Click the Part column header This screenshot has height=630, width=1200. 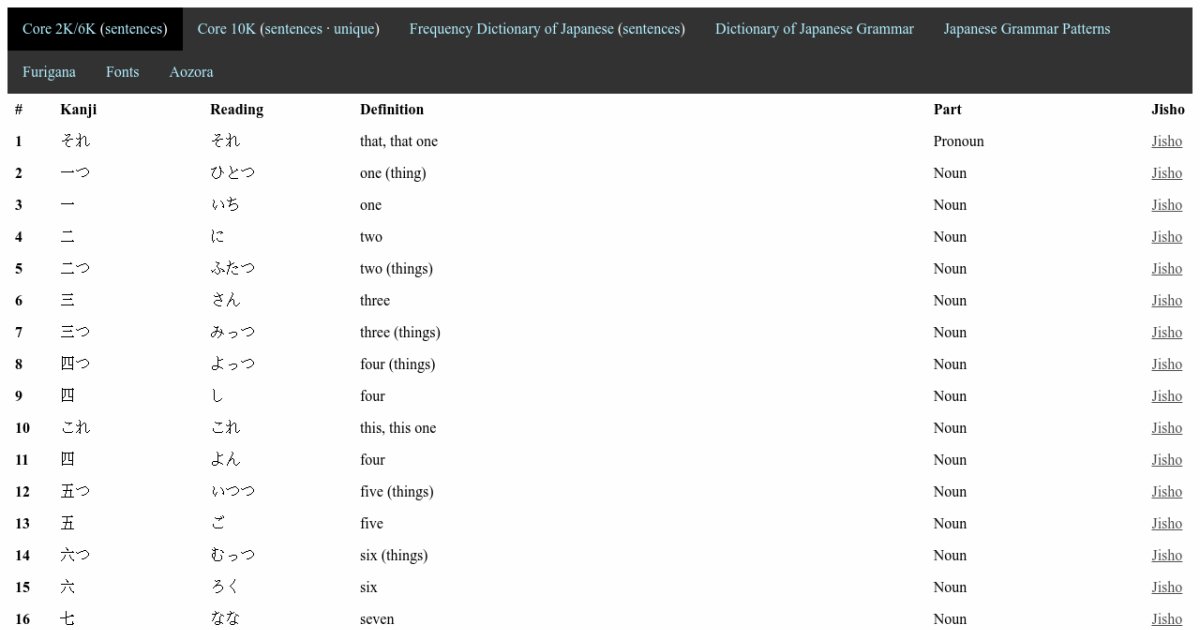point(947,109)
